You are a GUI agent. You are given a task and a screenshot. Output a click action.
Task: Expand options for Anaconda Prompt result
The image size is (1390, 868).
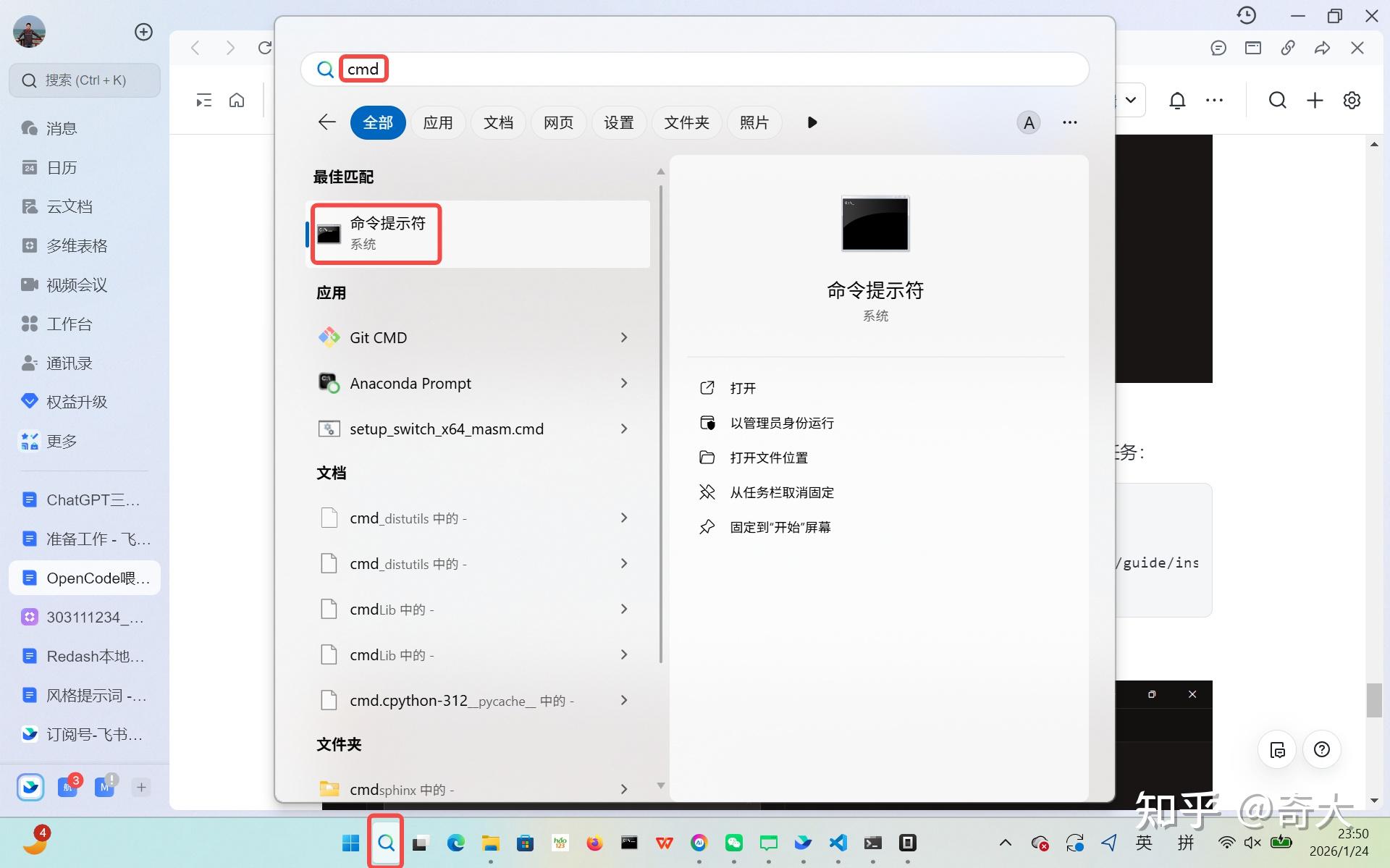click(623, 383)
